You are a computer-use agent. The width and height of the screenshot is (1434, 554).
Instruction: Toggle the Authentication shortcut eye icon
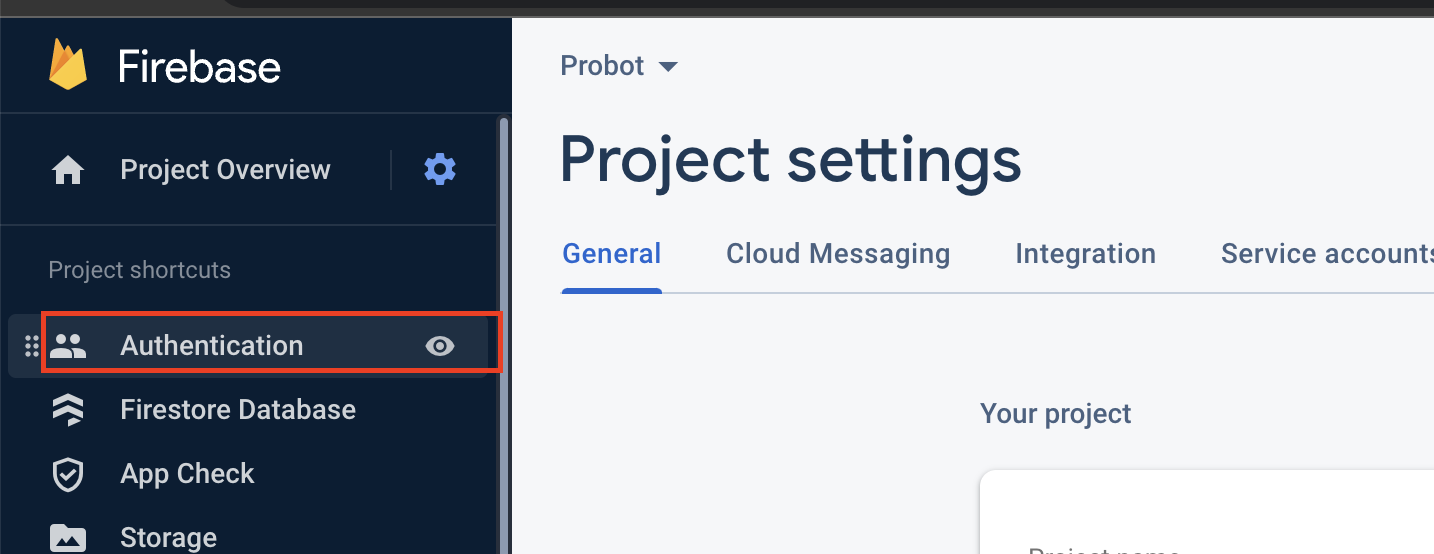click(x=440, y=346)
